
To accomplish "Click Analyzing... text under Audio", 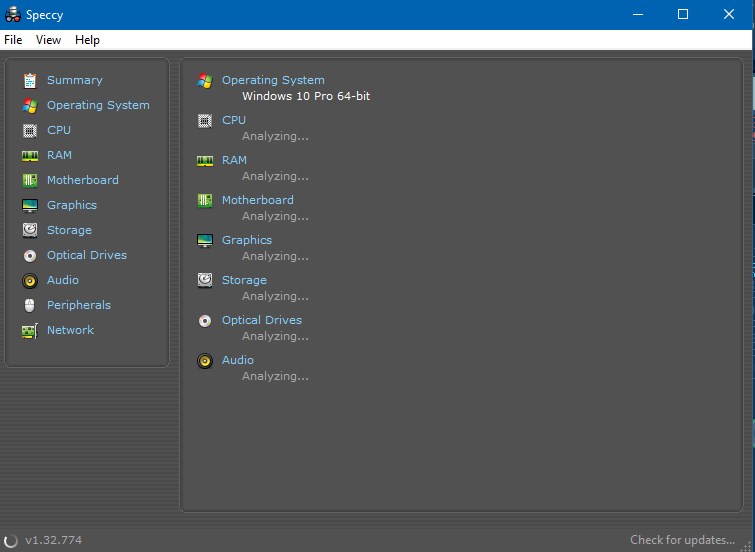I will tap(275, 376).
